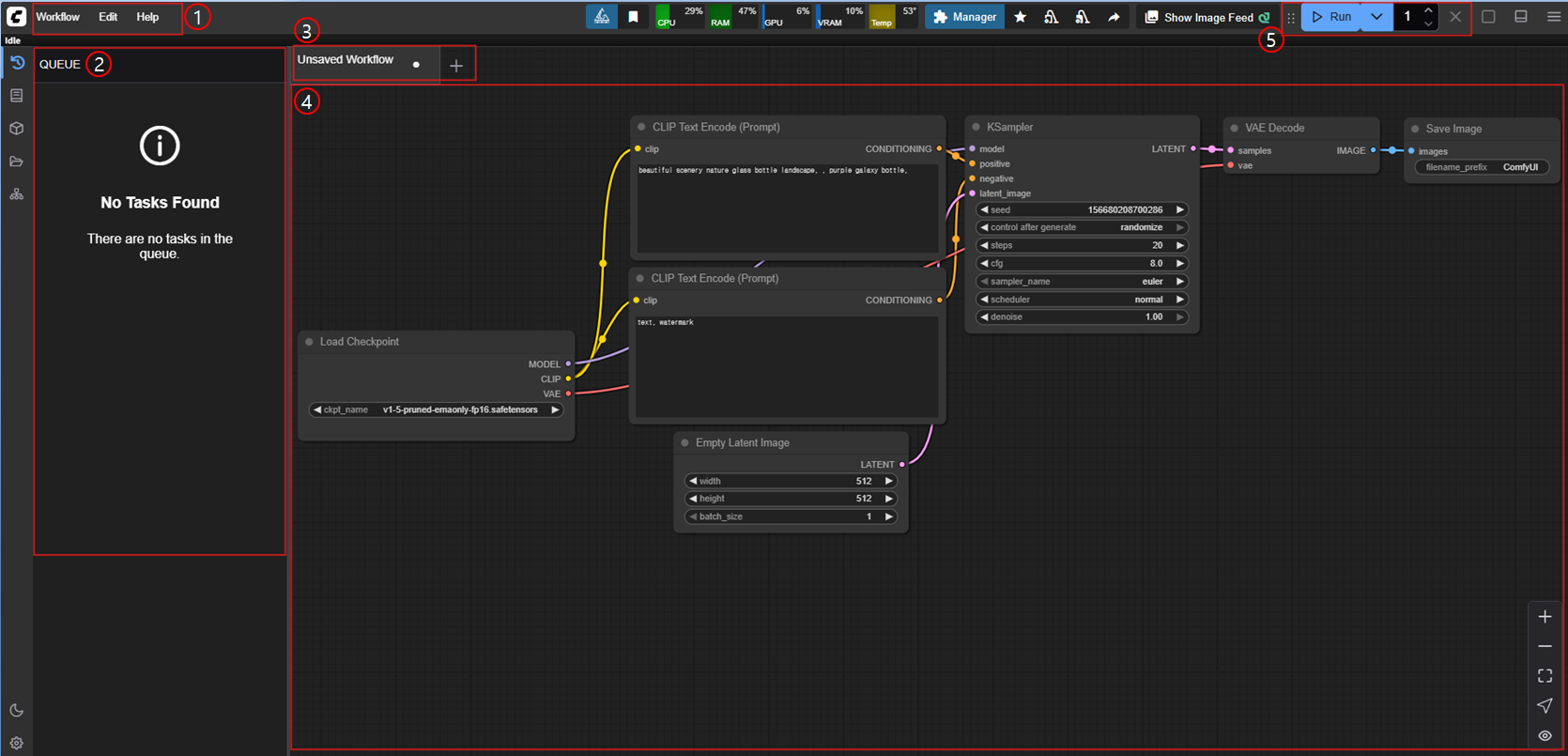The width and height of the screenshot is (1568, 756).
Task: Select the Unsaved Workflow tab
Action: (x=346, y=59)
